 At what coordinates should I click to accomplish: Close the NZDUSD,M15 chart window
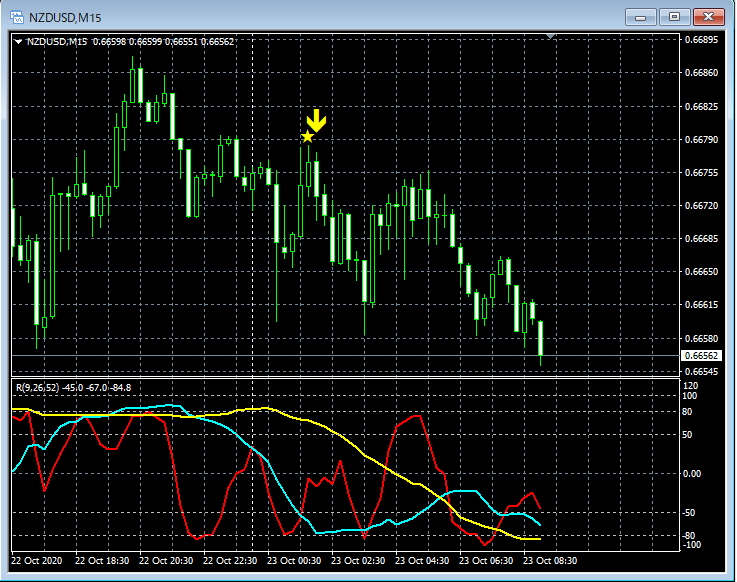(x=709, y=17)
